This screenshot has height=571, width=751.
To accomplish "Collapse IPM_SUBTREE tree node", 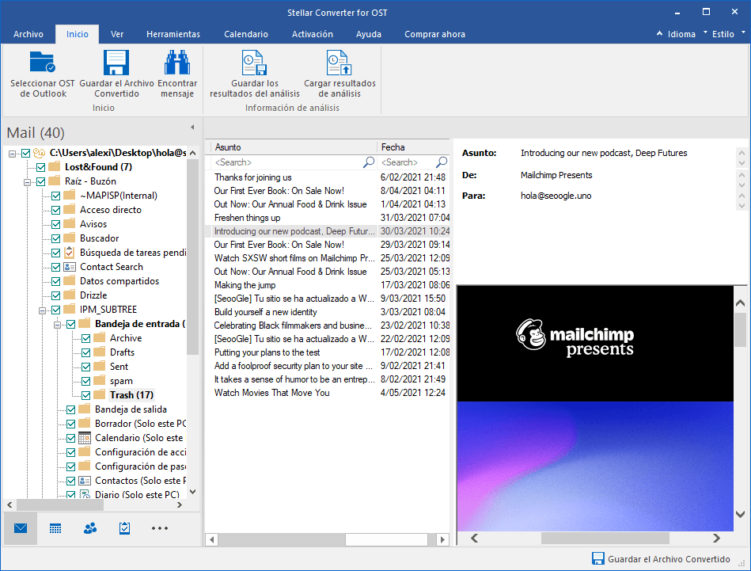I will click(x=42, y=310).
